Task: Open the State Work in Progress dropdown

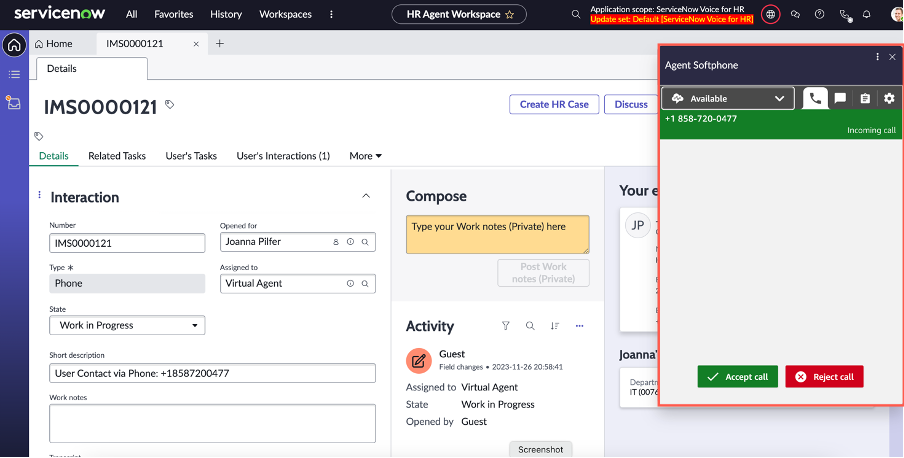Action: point(127,325)
